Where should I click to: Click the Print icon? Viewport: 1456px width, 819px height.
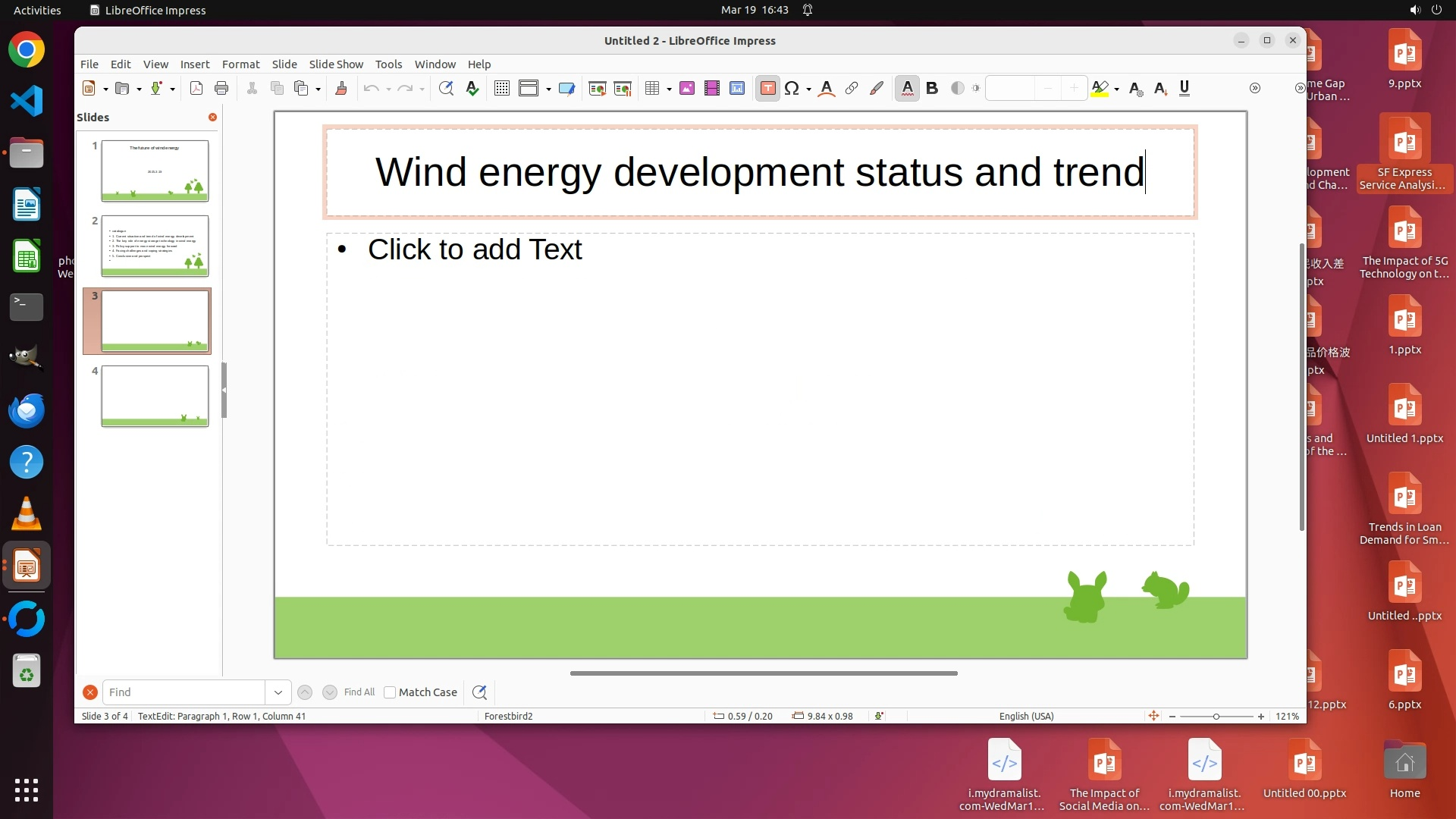coord(221,89)
